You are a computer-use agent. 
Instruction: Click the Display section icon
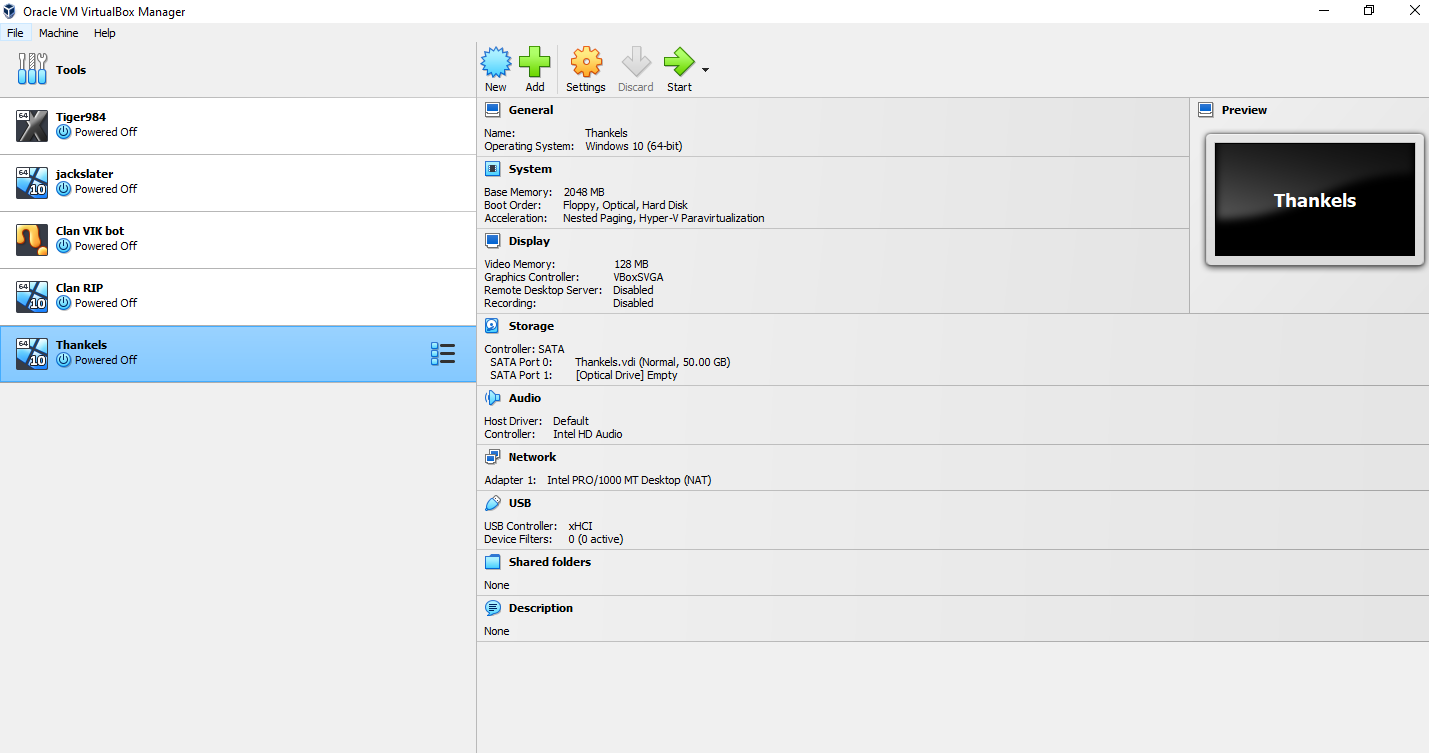click(x=492, y=241)
